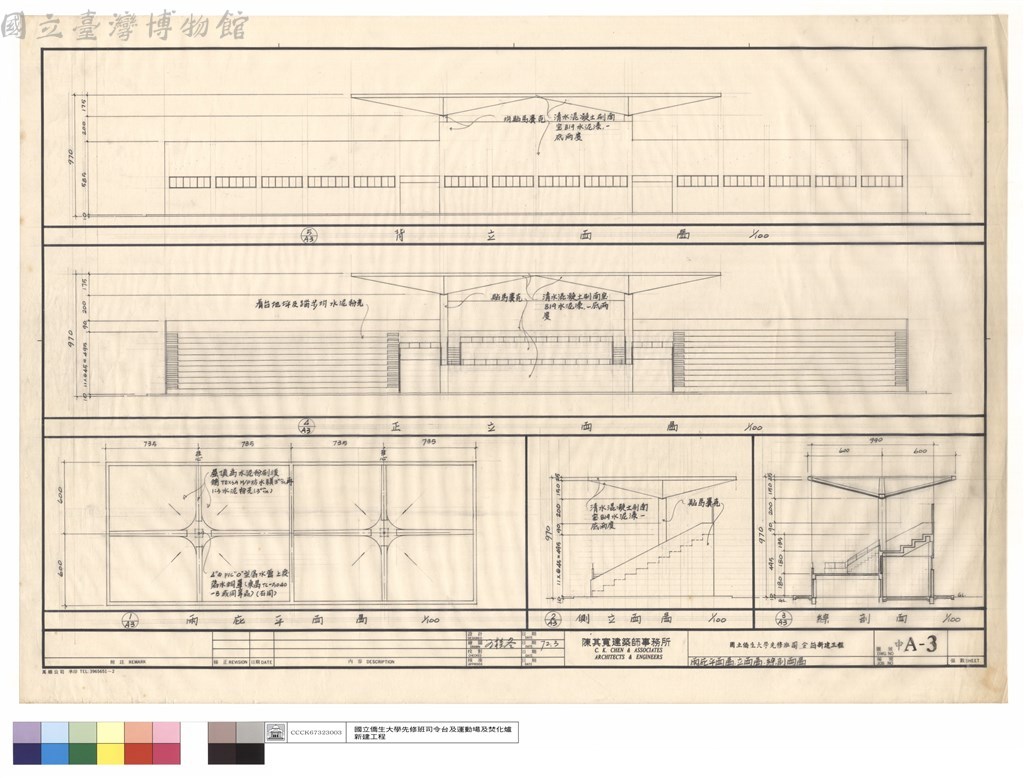The height and width of the screenshot is (778, 1024).
Task: Click the text C. K. CHEN & ASSOCIATES
Action: pyautogui.click(x=628, y=651)
